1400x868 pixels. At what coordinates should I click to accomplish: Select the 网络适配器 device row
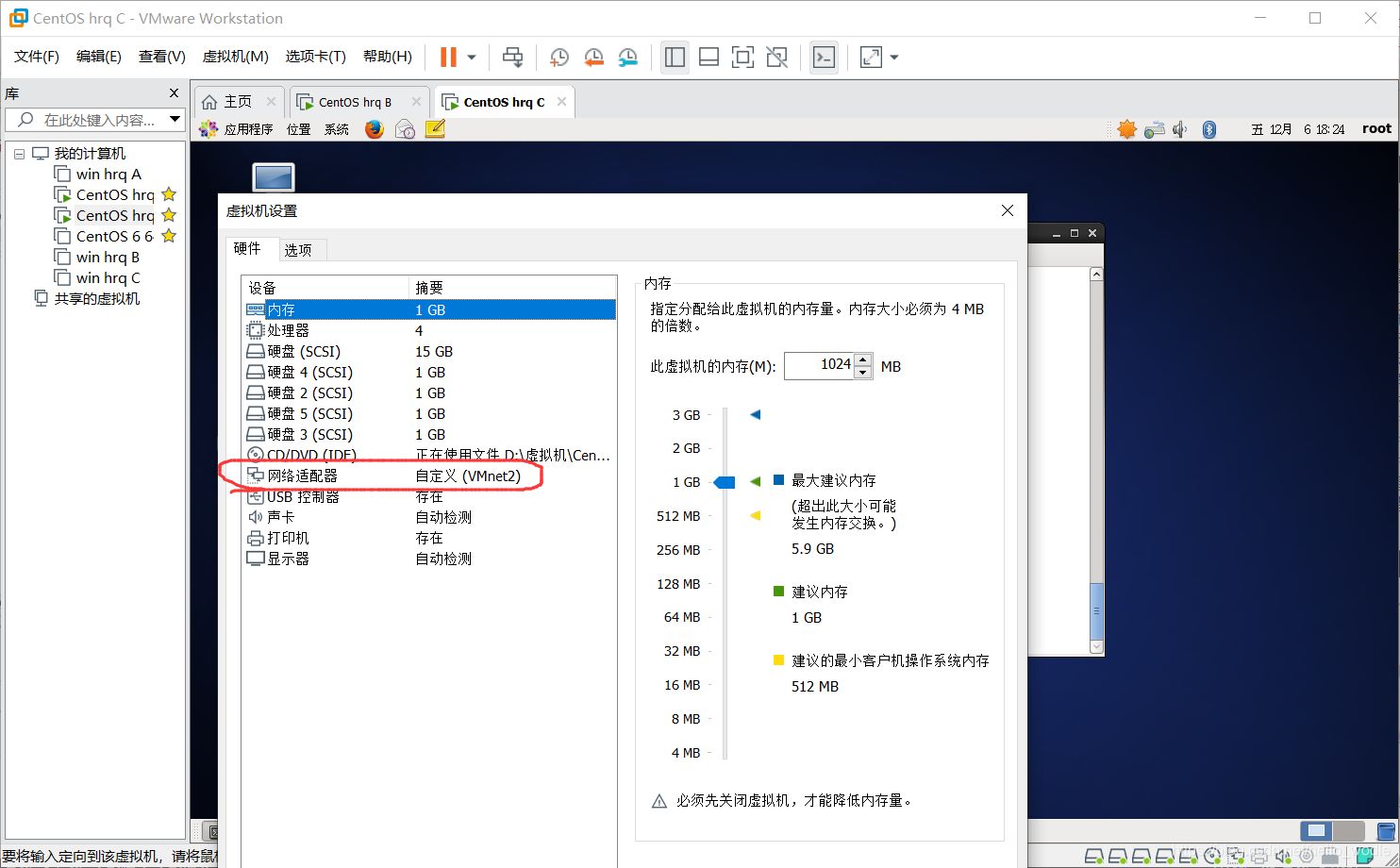(x=430, y=476)
